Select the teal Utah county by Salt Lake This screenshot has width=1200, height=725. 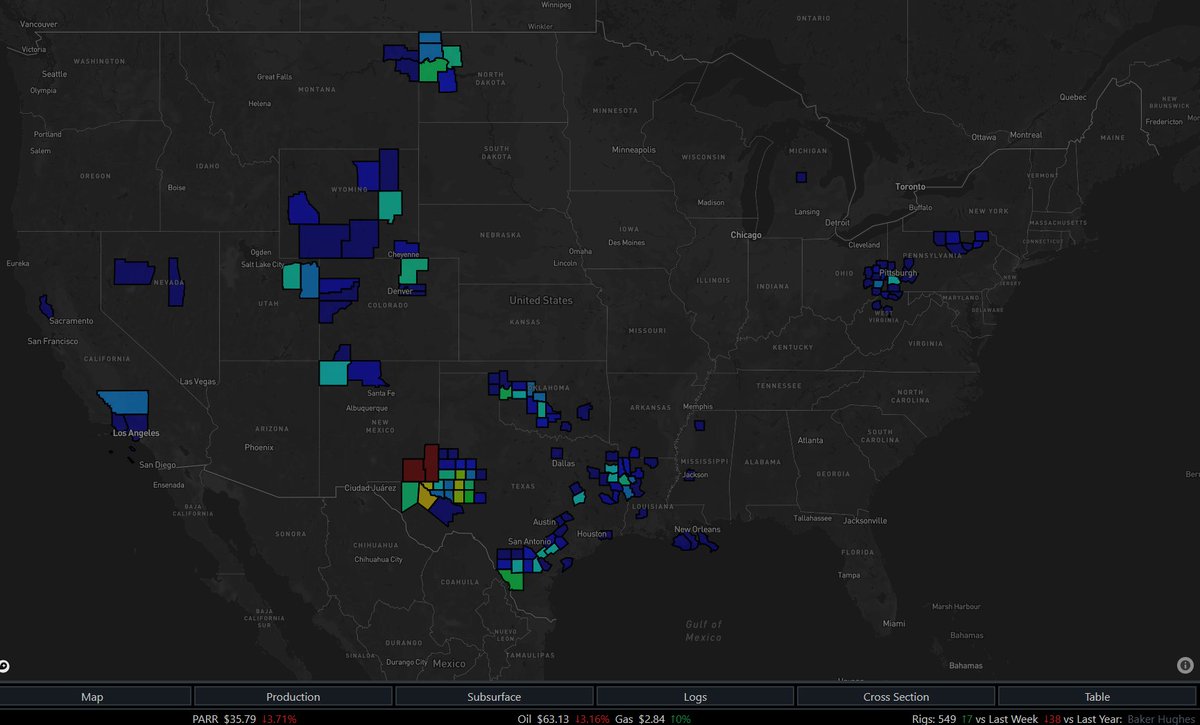click(291, 276)
